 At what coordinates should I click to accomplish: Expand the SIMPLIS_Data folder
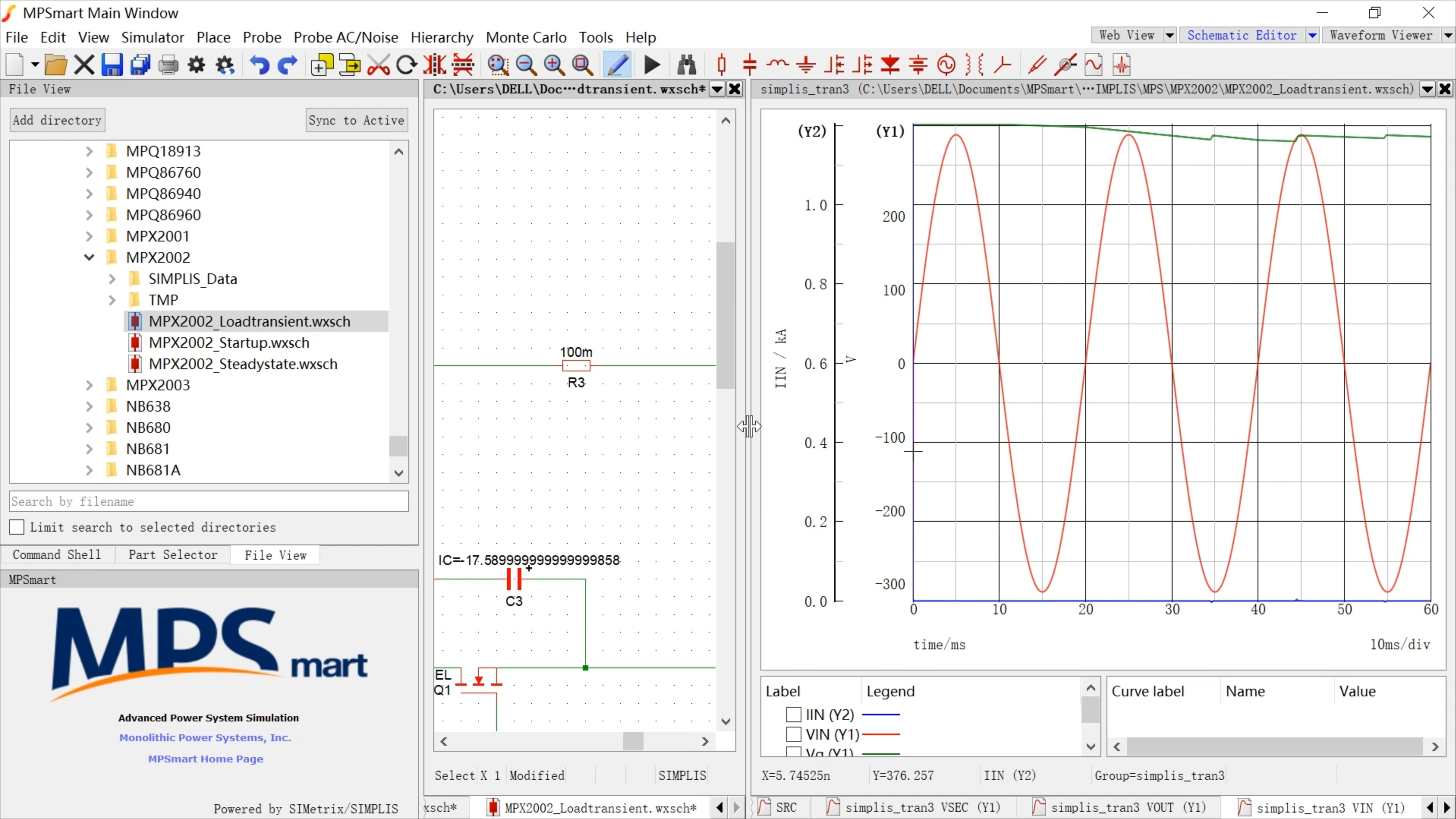(x=112, y=279)
